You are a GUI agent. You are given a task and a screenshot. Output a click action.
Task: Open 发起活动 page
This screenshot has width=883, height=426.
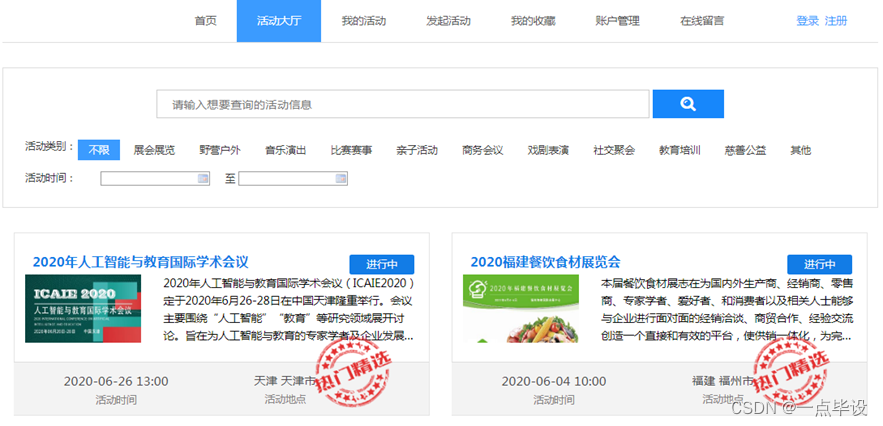448,21
